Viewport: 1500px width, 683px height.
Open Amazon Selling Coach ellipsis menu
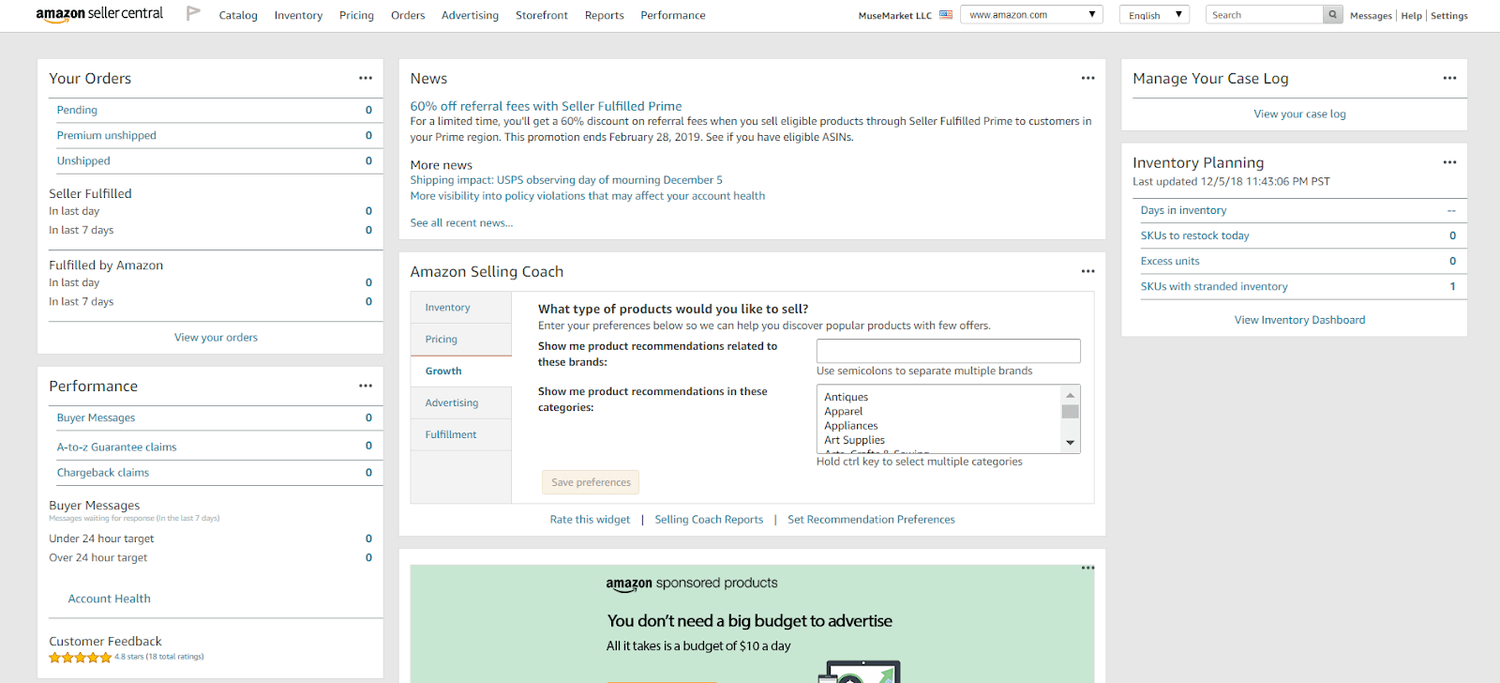(1088, 271)
